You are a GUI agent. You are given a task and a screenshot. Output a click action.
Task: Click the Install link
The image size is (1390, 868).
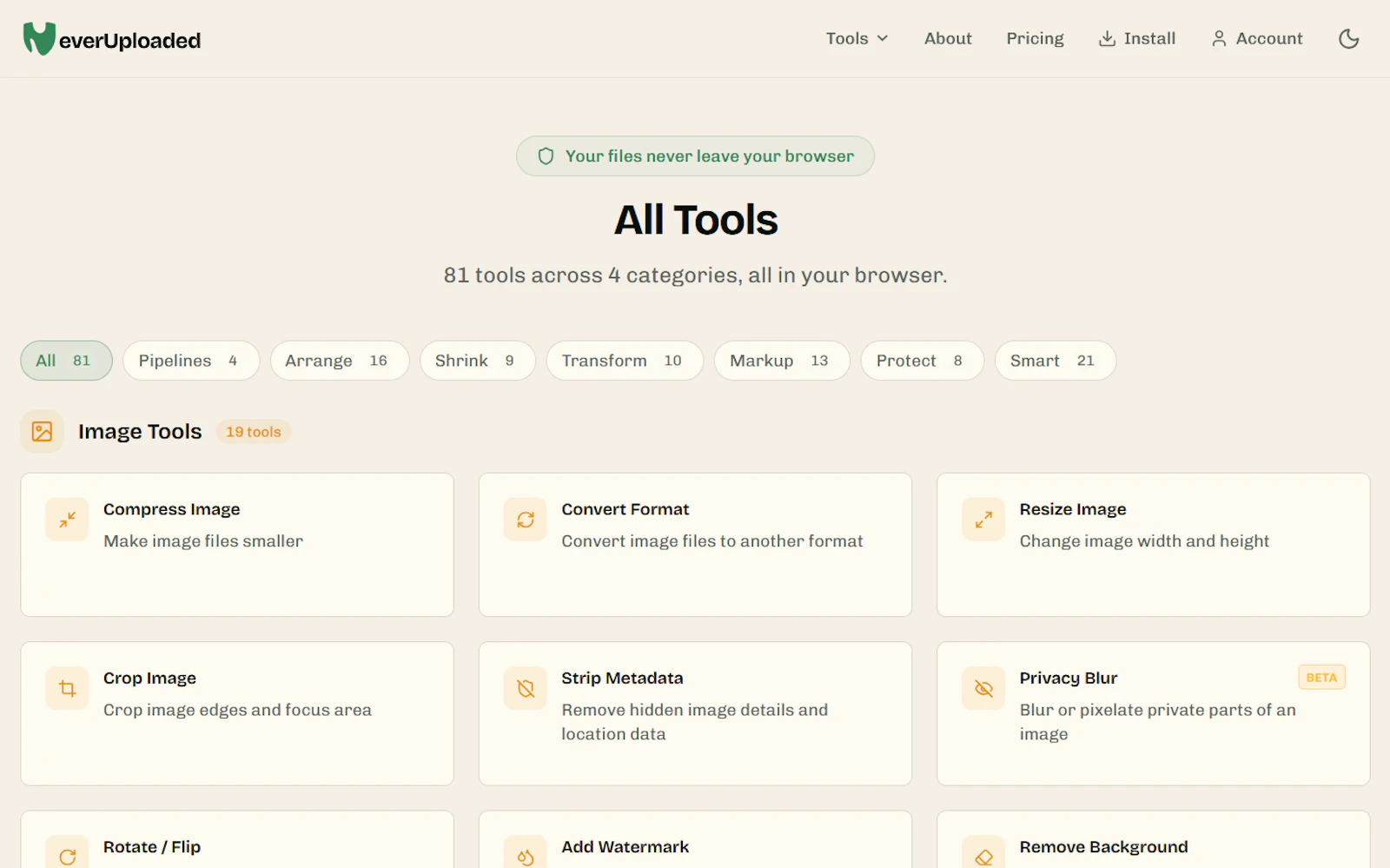(x=1137, y=38)
